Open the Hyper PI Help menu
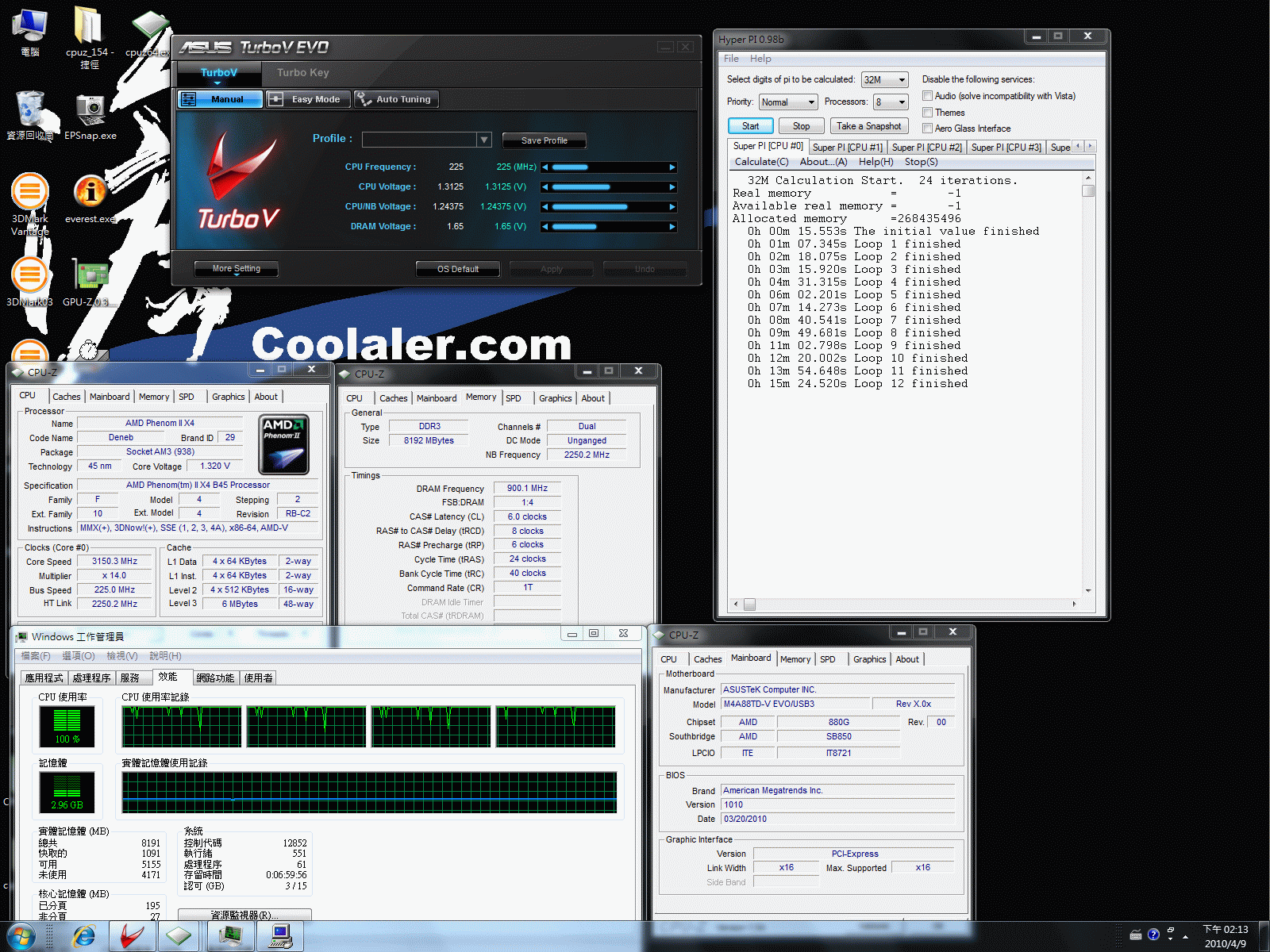This screenshot has height=952, width=1270. point(760,59)
